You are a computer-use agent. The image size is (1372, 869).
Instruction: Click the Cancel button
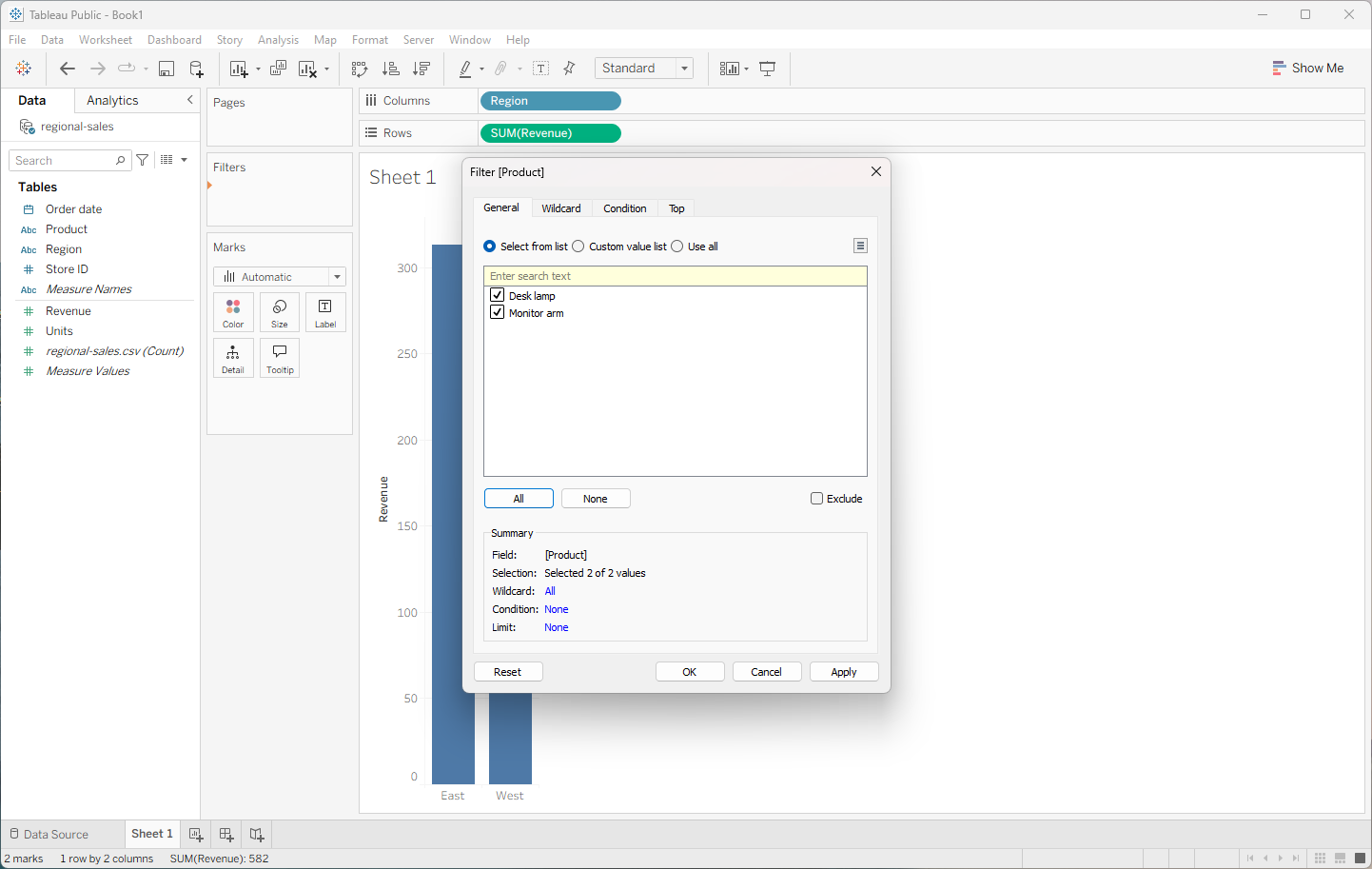pyautogui.click(x=767, y=672)
